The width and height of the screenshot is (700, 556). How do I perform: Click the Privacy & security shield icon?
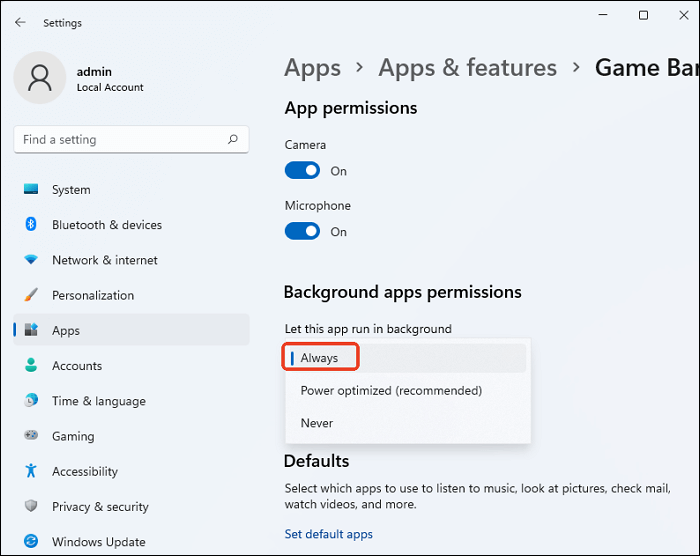(31, 507)
